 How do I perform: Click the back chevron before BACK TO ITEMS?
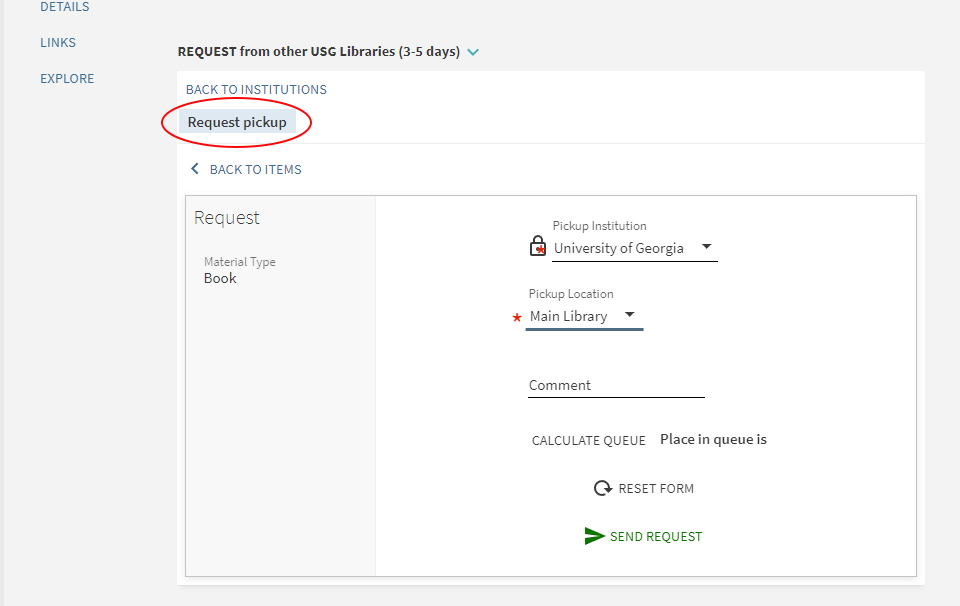click(195, 169)
